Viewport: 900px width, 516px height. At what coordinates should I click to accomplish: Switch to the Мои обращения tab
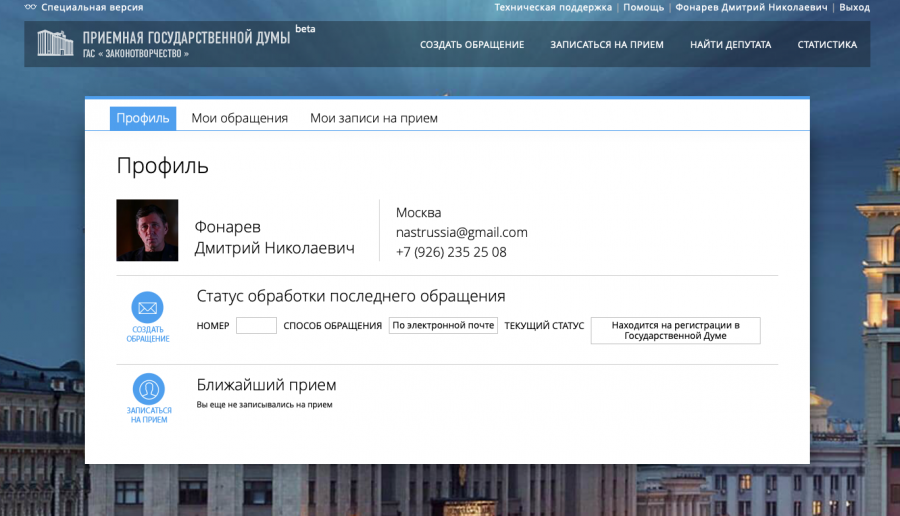pos(239,118)
